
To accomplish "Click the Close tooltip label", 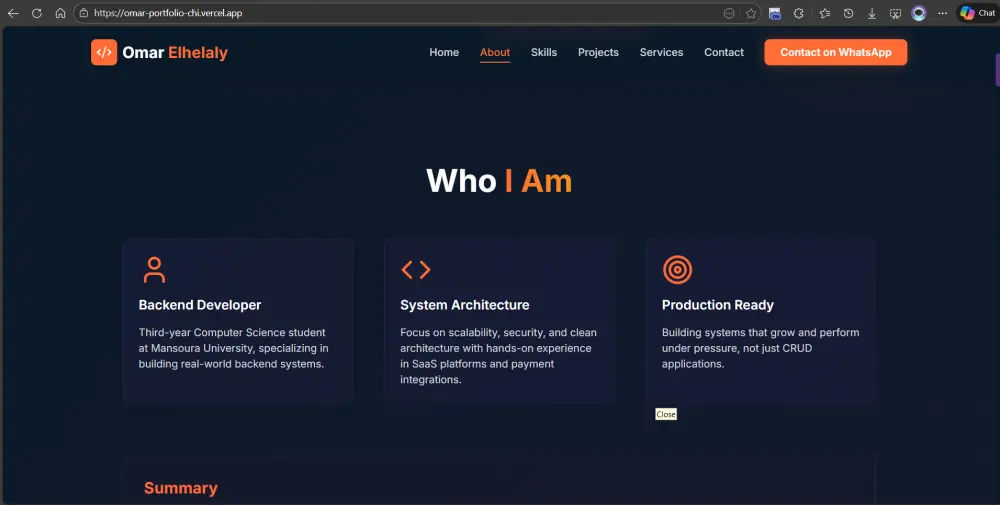I will [x=666, y=414].
